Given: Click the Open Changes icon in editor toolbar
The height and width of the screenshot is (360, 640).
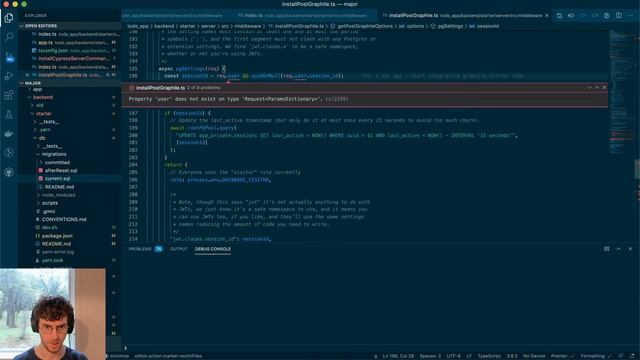Looking at the screenshot, I should coord(559,16).
